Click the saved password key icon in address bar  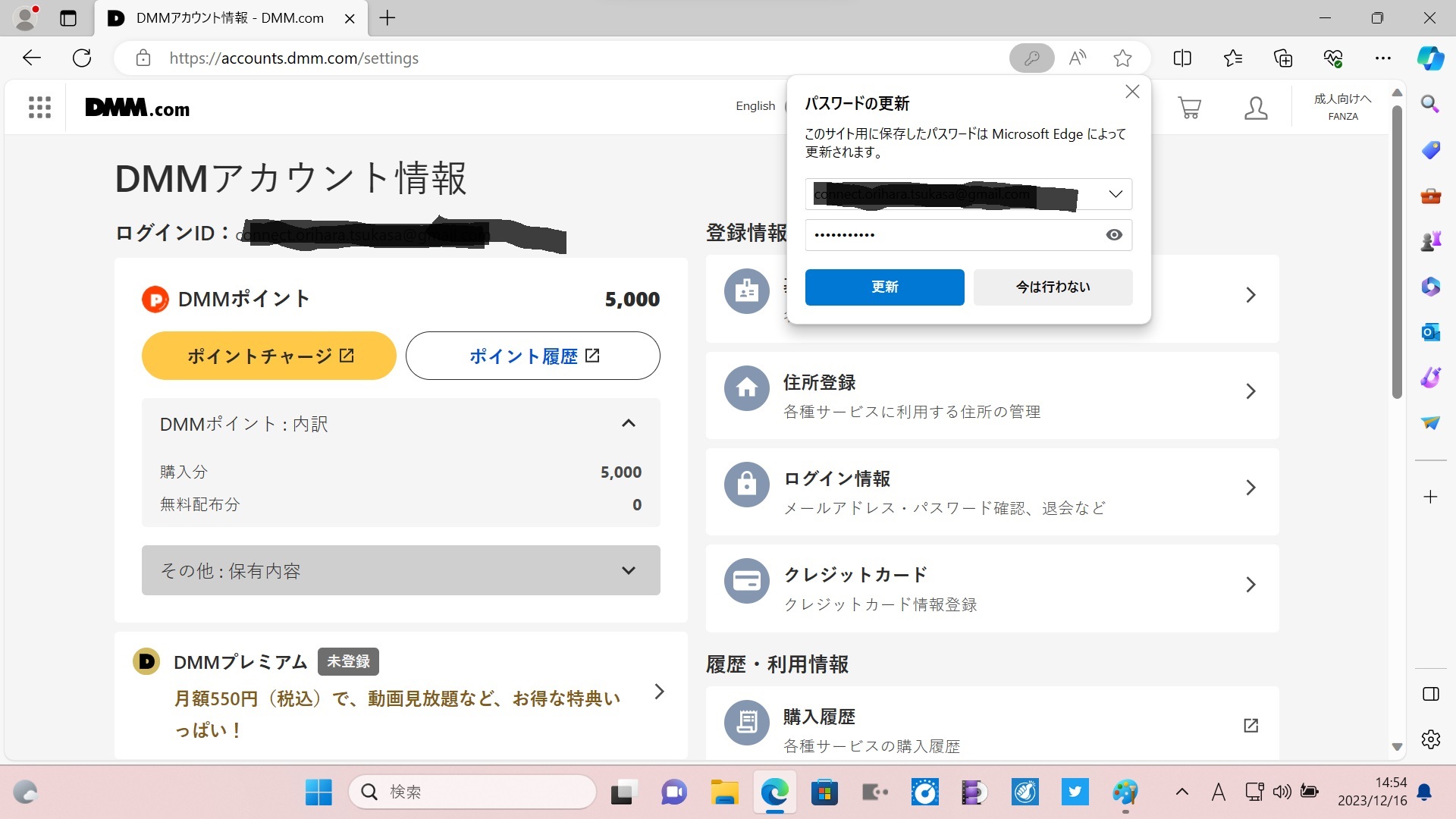click(1031, 58)
